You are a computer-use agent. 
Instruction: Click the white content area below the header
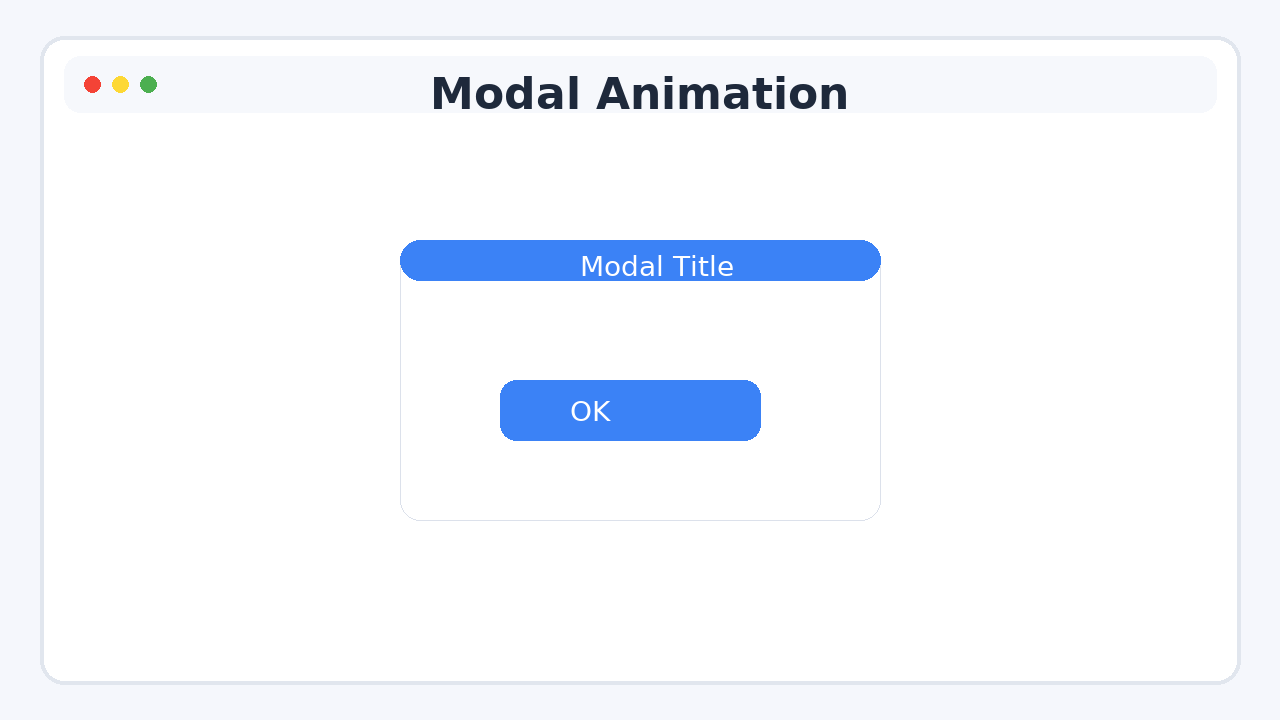tap(250, 400)
